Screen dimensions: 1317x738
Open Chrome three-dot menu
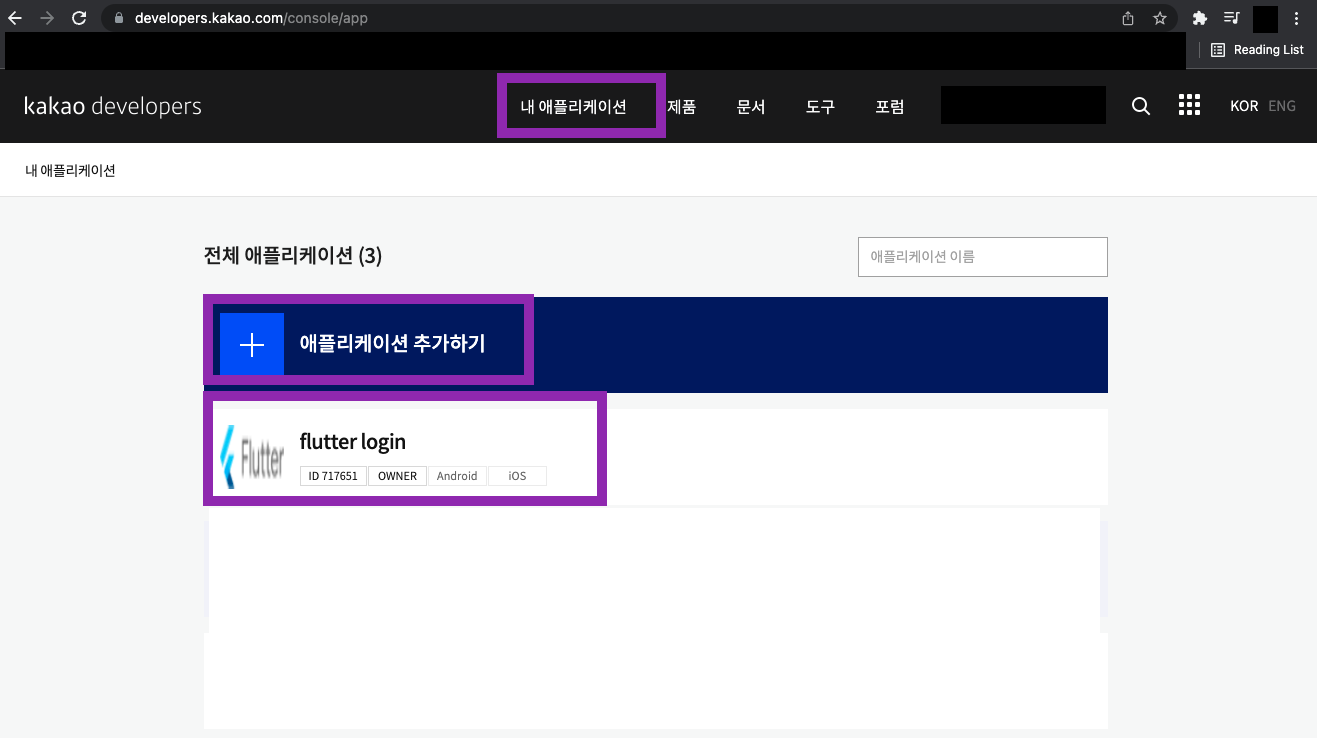pos(1296,18)
